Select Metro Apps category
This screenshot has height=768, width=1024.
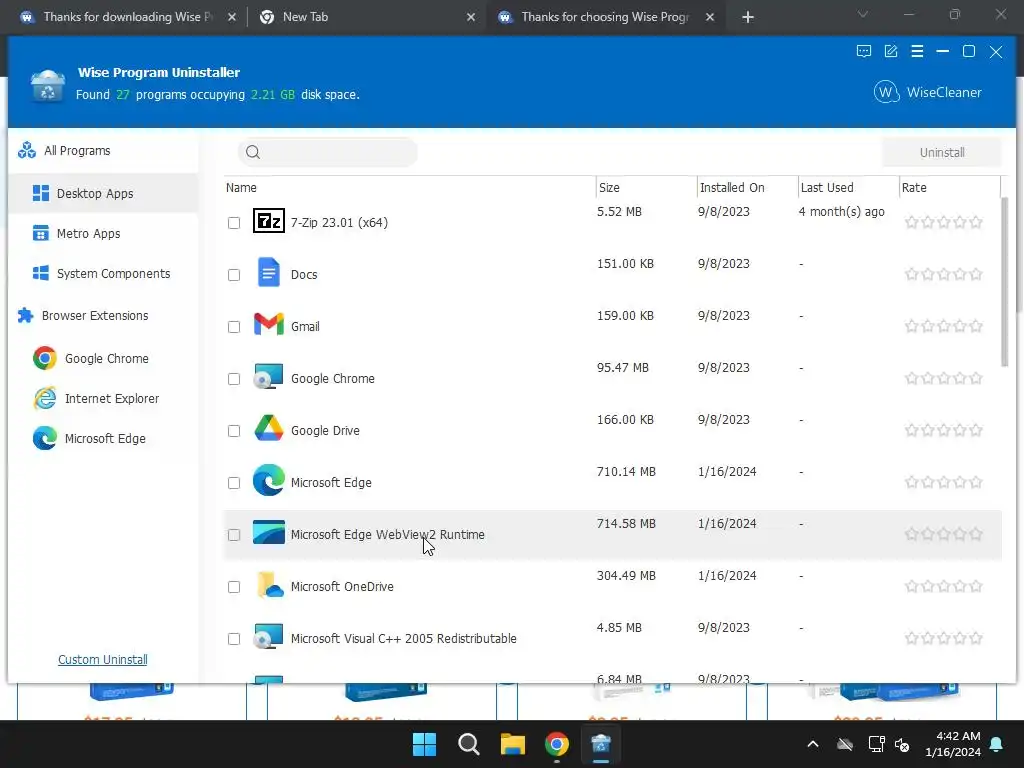pos(103,233)
